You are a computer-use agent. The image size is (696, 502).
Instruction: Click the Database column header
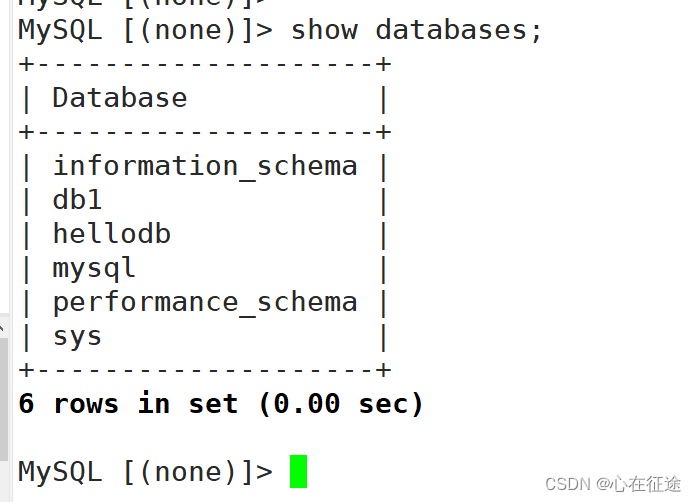(119, 98)
